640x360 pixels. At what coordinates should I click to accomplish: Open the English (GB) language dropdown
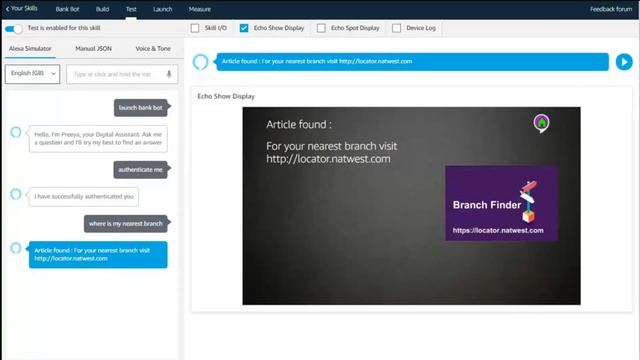(x=33, y=74)
